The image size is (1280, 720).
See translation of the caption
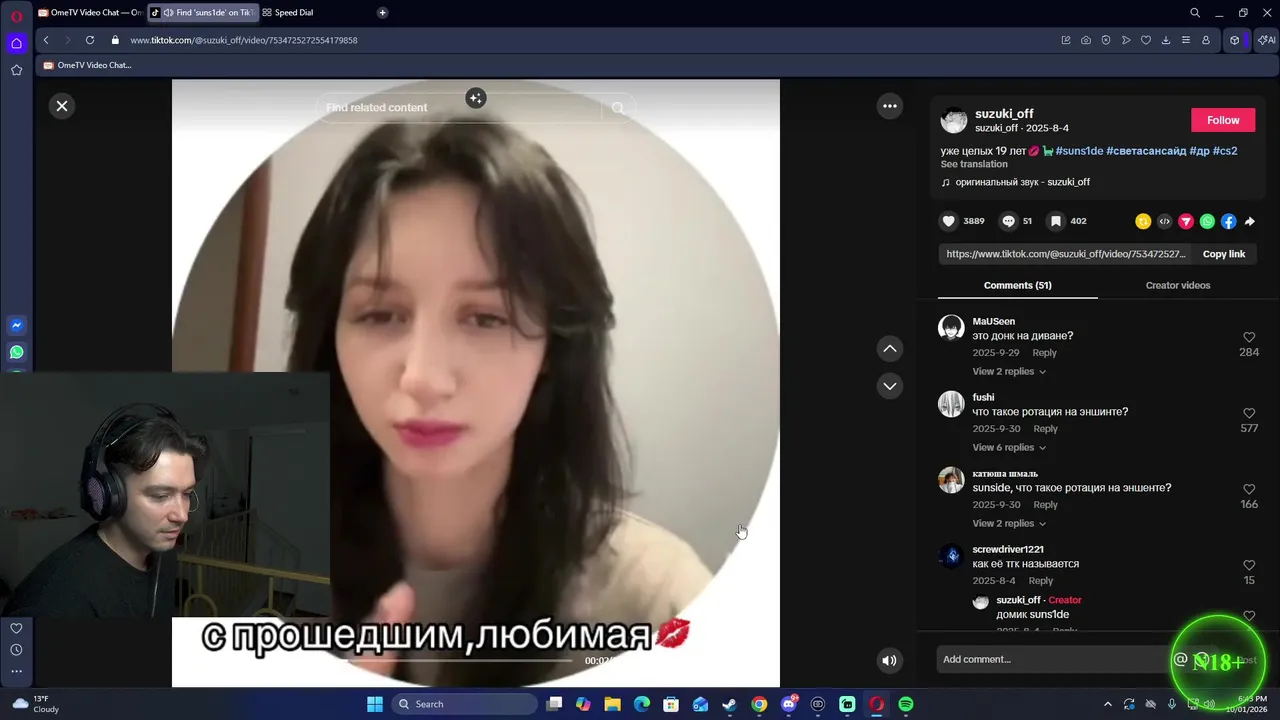tap(974, 164)
